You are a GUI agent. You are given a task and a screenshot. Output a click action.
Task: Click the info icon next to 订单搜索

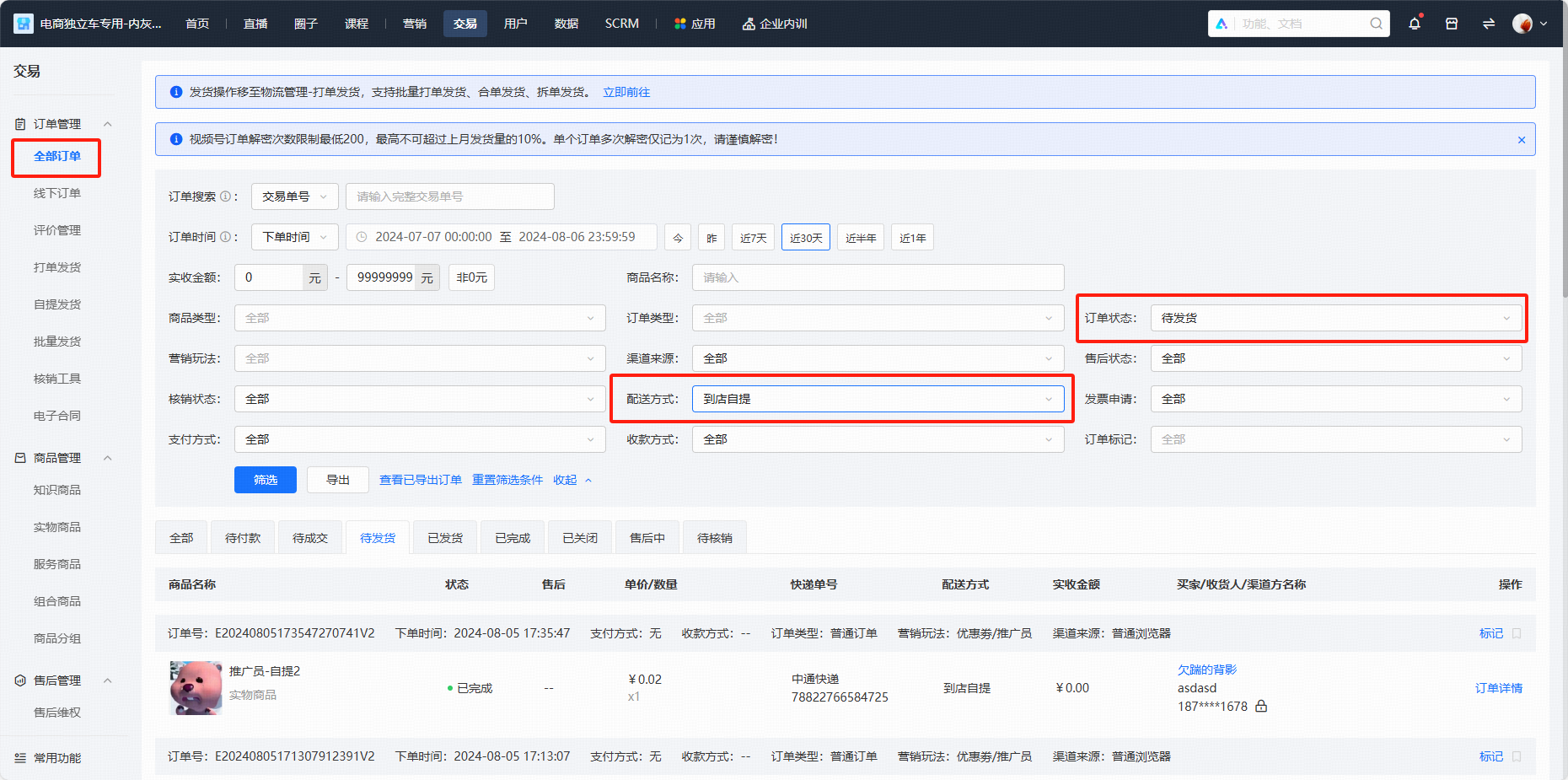click(225, 196)
